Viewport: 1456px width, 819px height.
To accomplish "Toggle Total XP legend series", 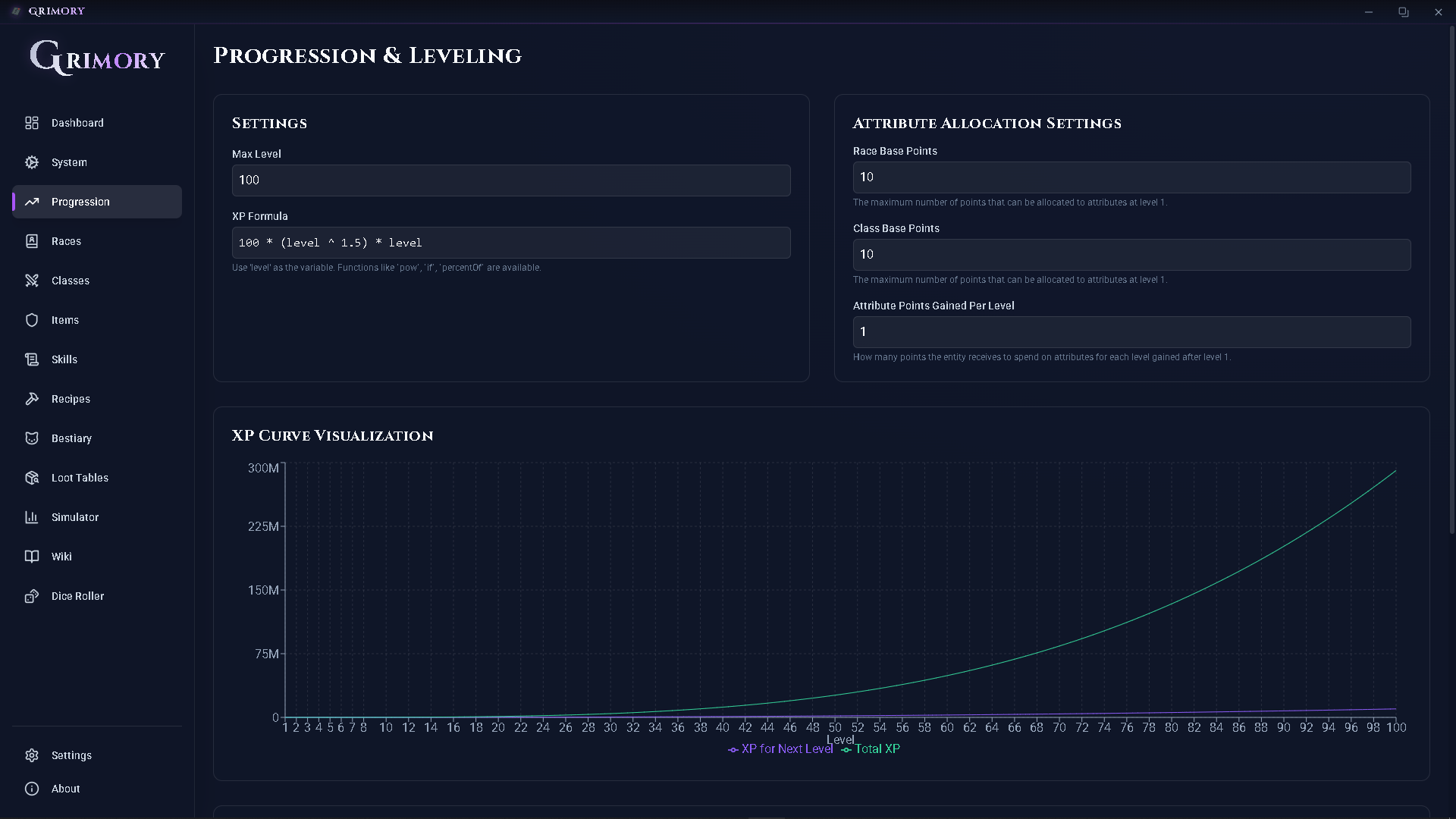I will [872, 749].
